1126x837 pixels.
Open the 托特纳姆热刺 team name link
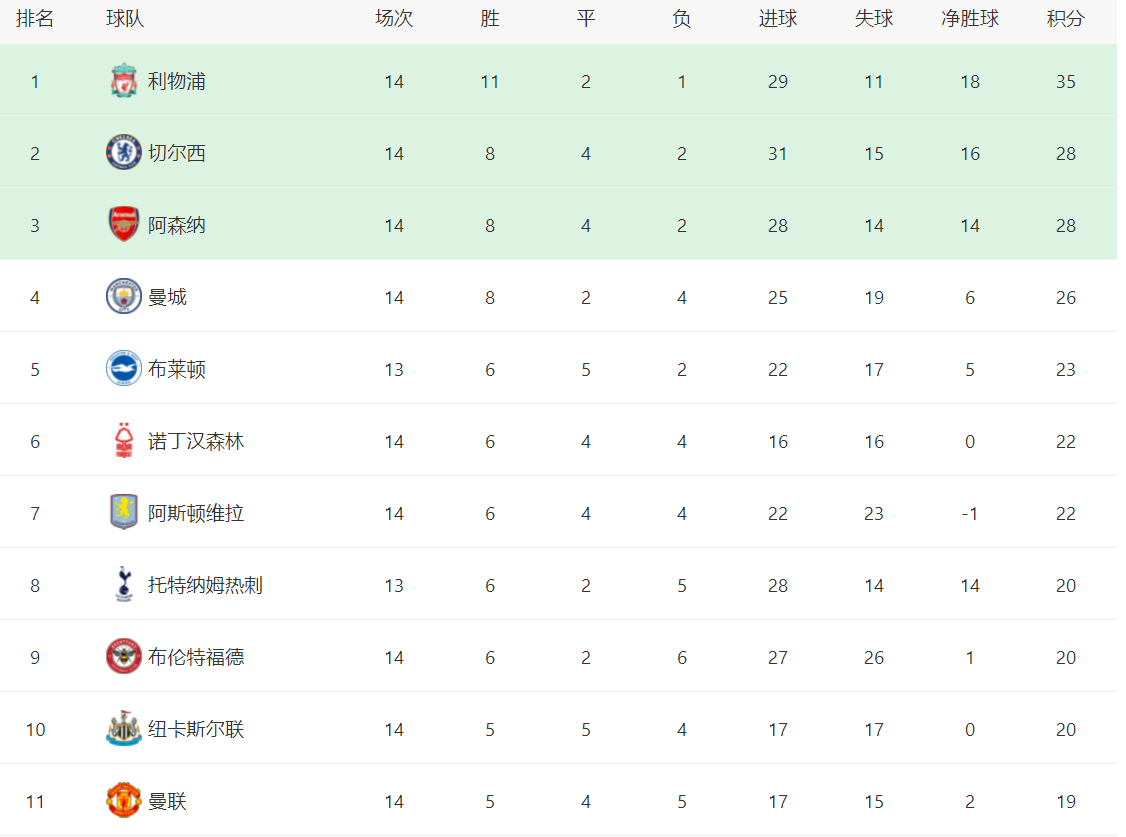click(205, 585)
